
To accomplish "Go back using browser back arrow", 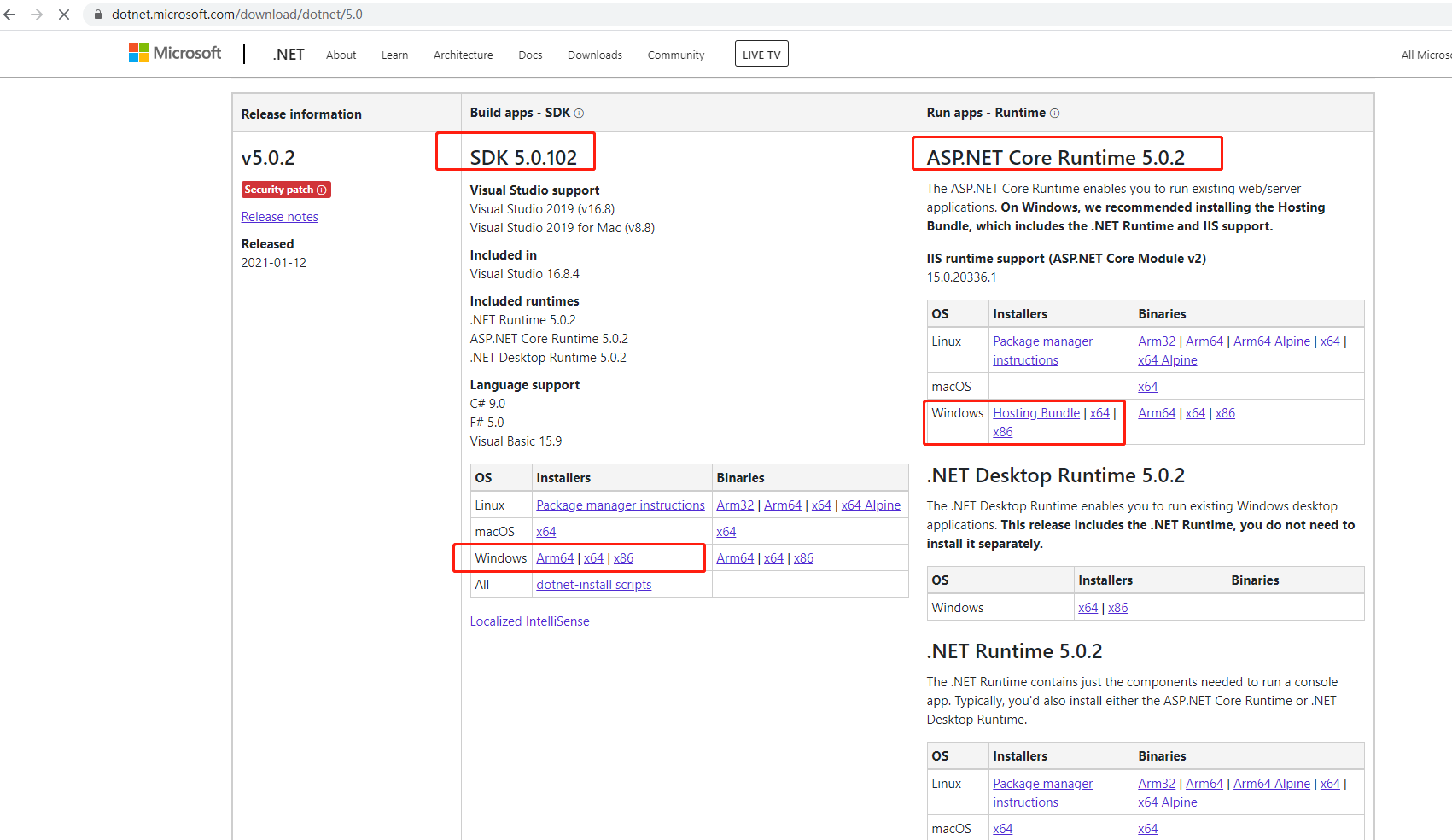I will pos(10,15).
